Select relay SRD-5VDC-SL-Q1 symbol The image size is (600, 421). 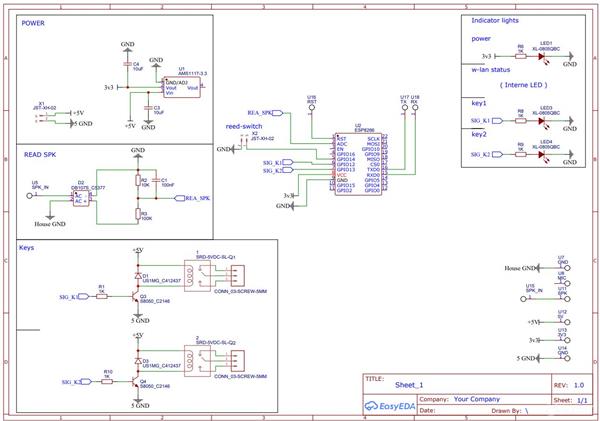[x=197, y=276]
